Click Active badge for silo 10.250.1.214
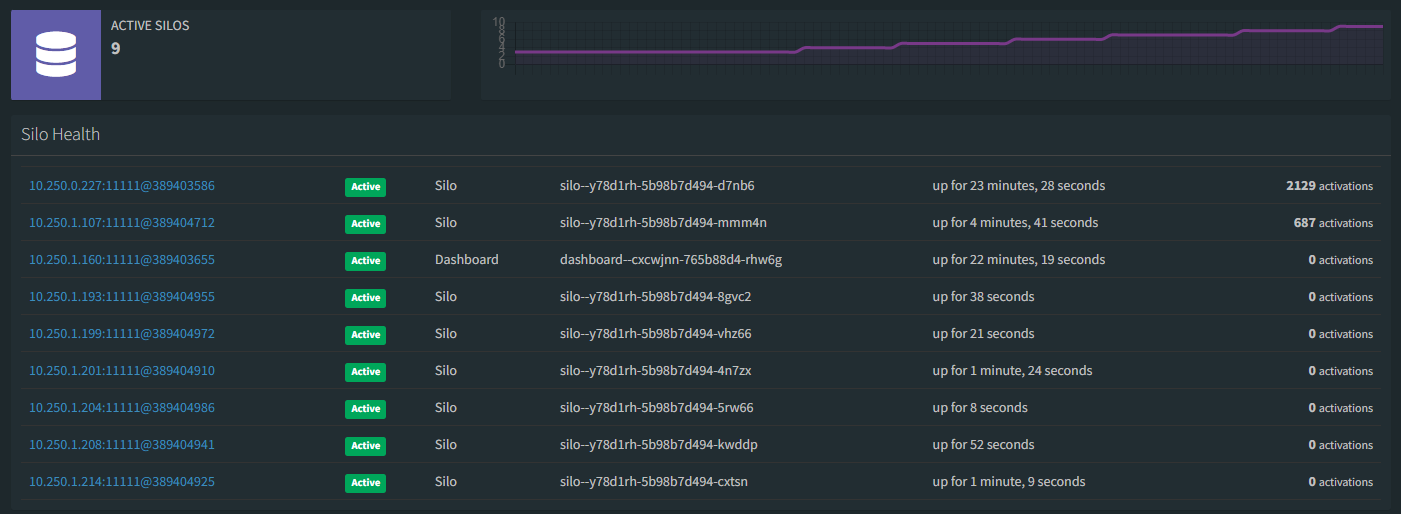The image size is (1401, 514). point(366,483)
